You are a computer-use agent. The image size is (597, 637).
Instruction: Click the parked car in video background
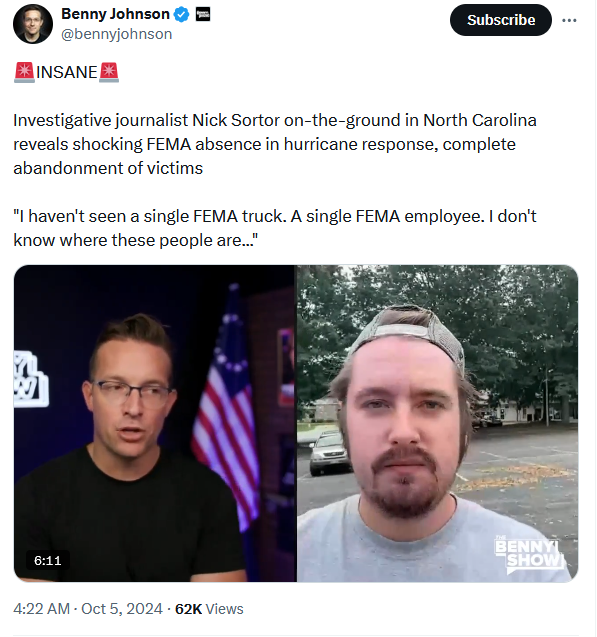click(x=329, y=453)
